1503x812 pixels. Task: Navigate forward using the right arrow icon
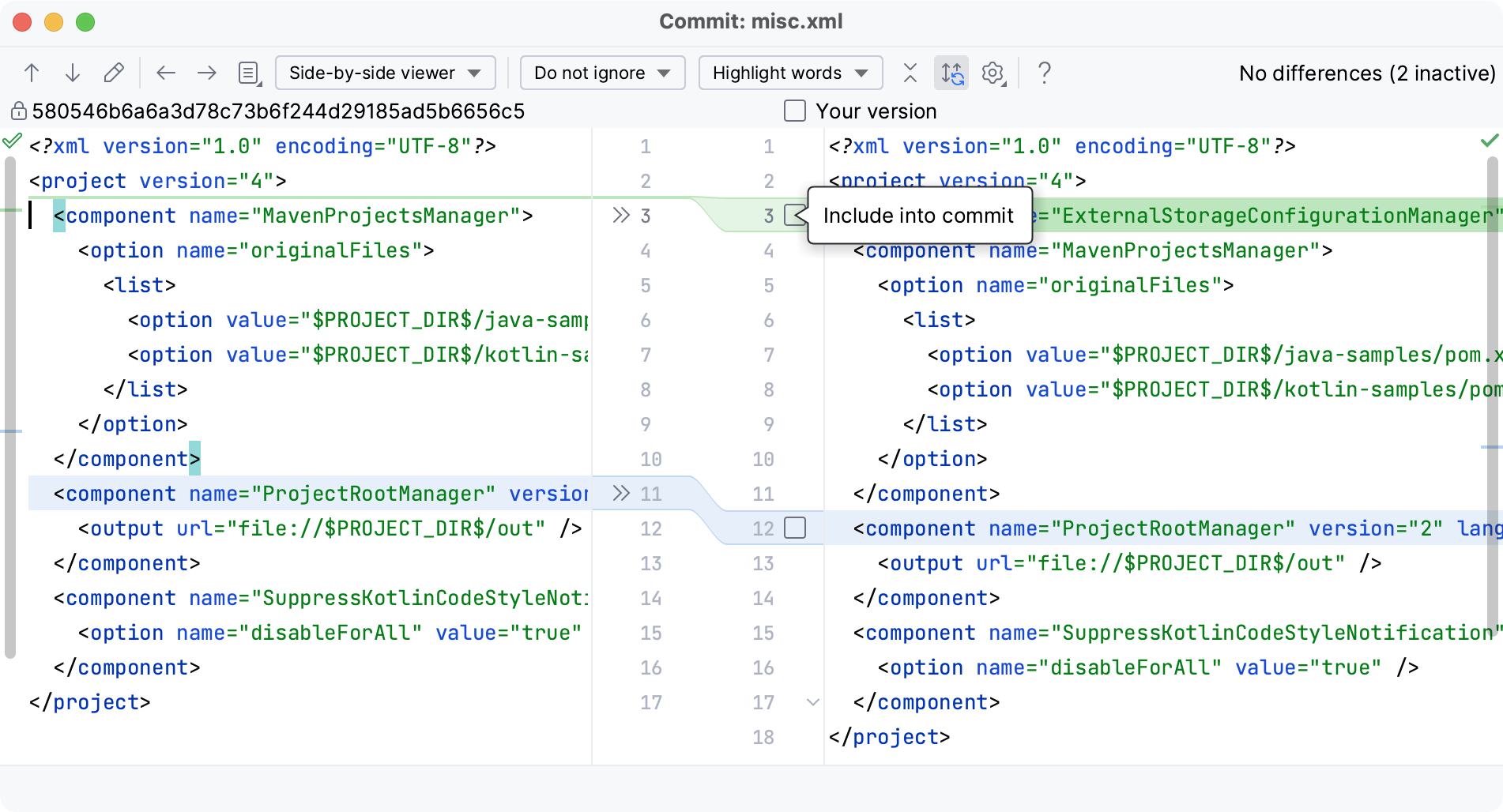(x=207, y=73)
